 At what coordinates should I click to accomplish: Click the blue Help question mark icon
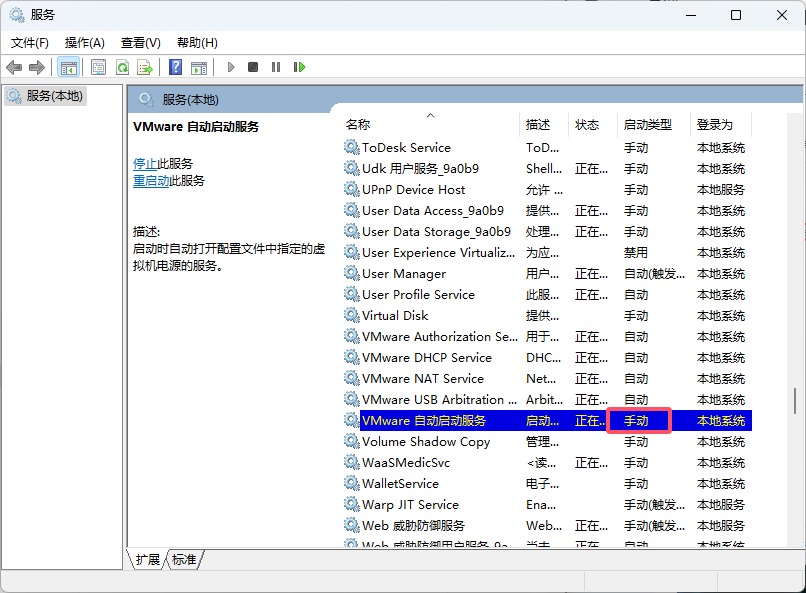pyautogui.click(x=175, y=67)
